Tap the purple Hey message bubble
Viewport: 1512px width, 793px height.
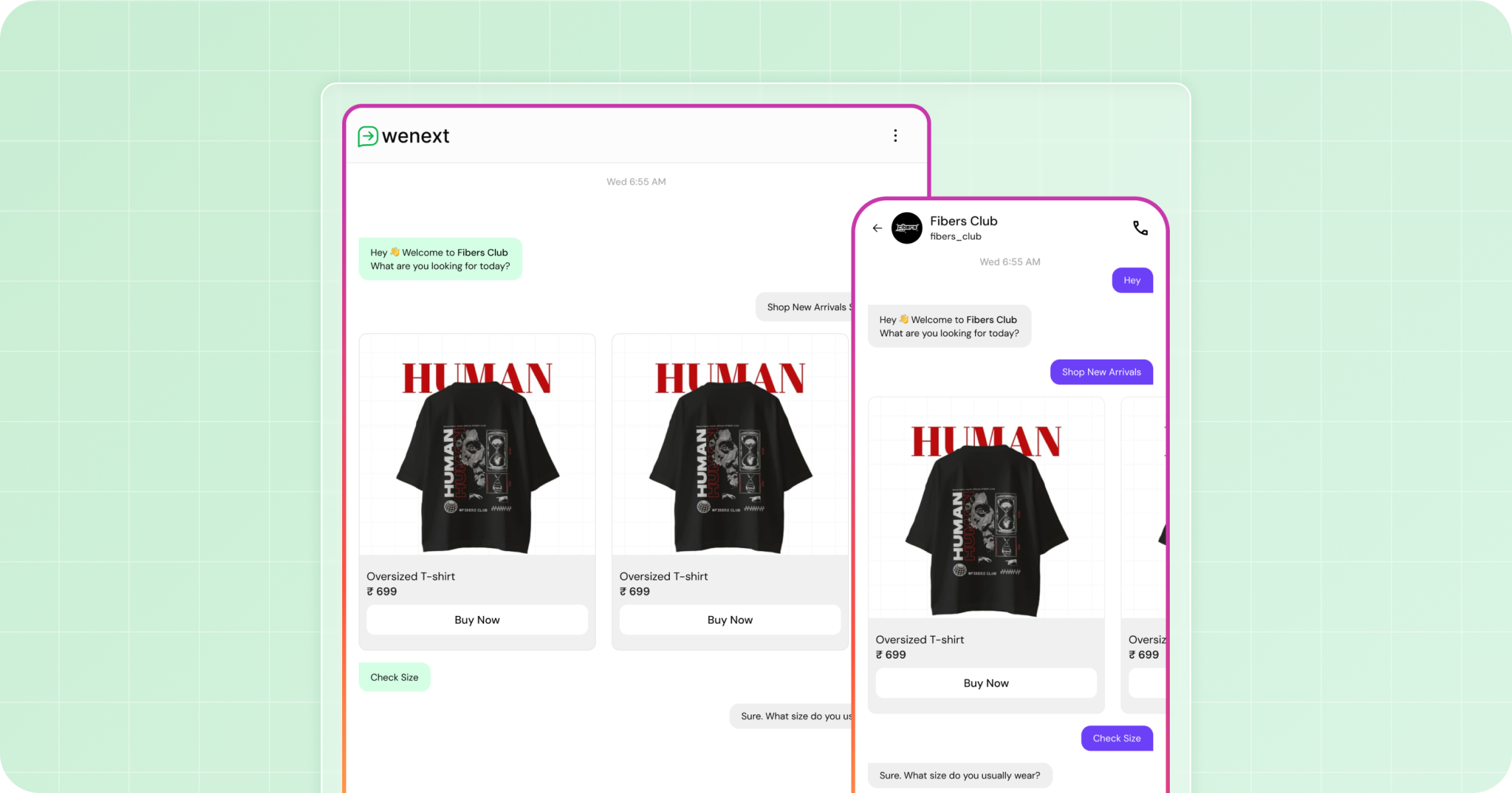1132,280
